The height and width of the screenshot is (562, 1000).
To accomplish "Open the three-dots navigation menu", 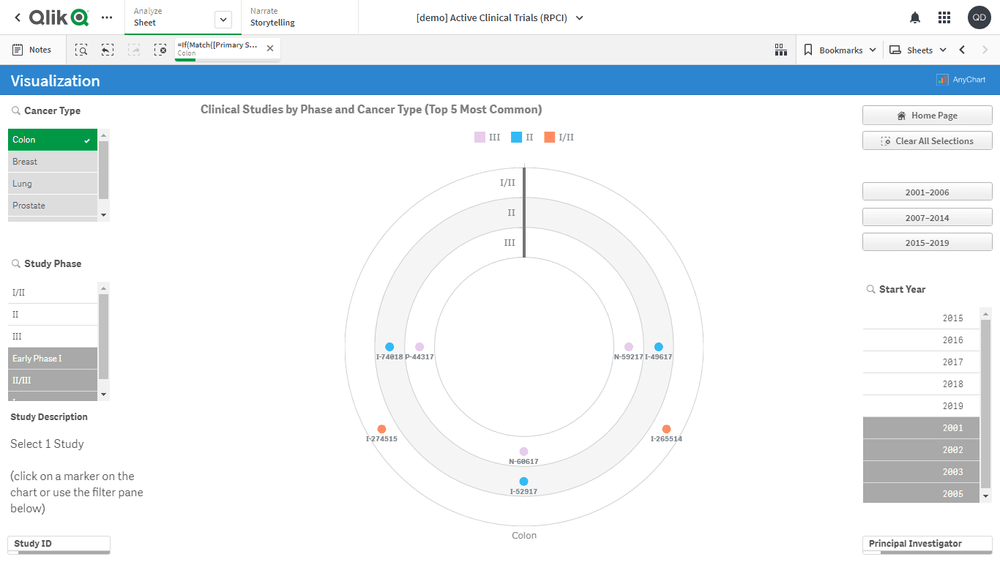I will pyautogui.click(x=106, y=18).
